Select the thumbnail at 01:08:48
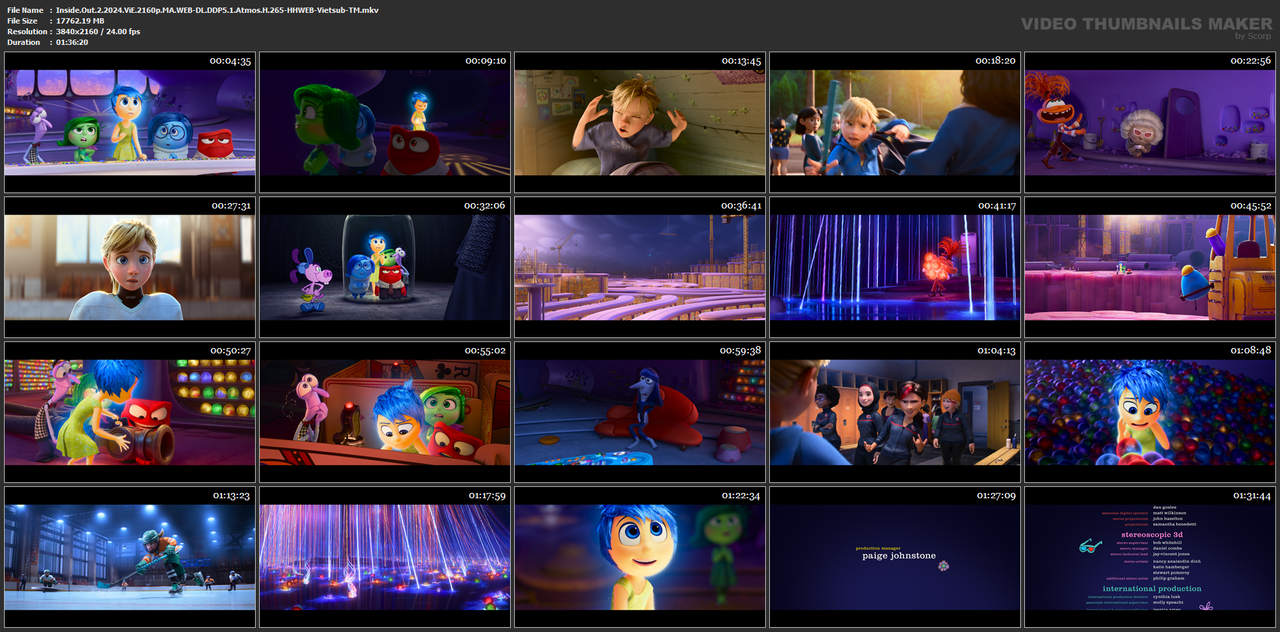Screen dimensions: 1280x632 [1150, 412]
